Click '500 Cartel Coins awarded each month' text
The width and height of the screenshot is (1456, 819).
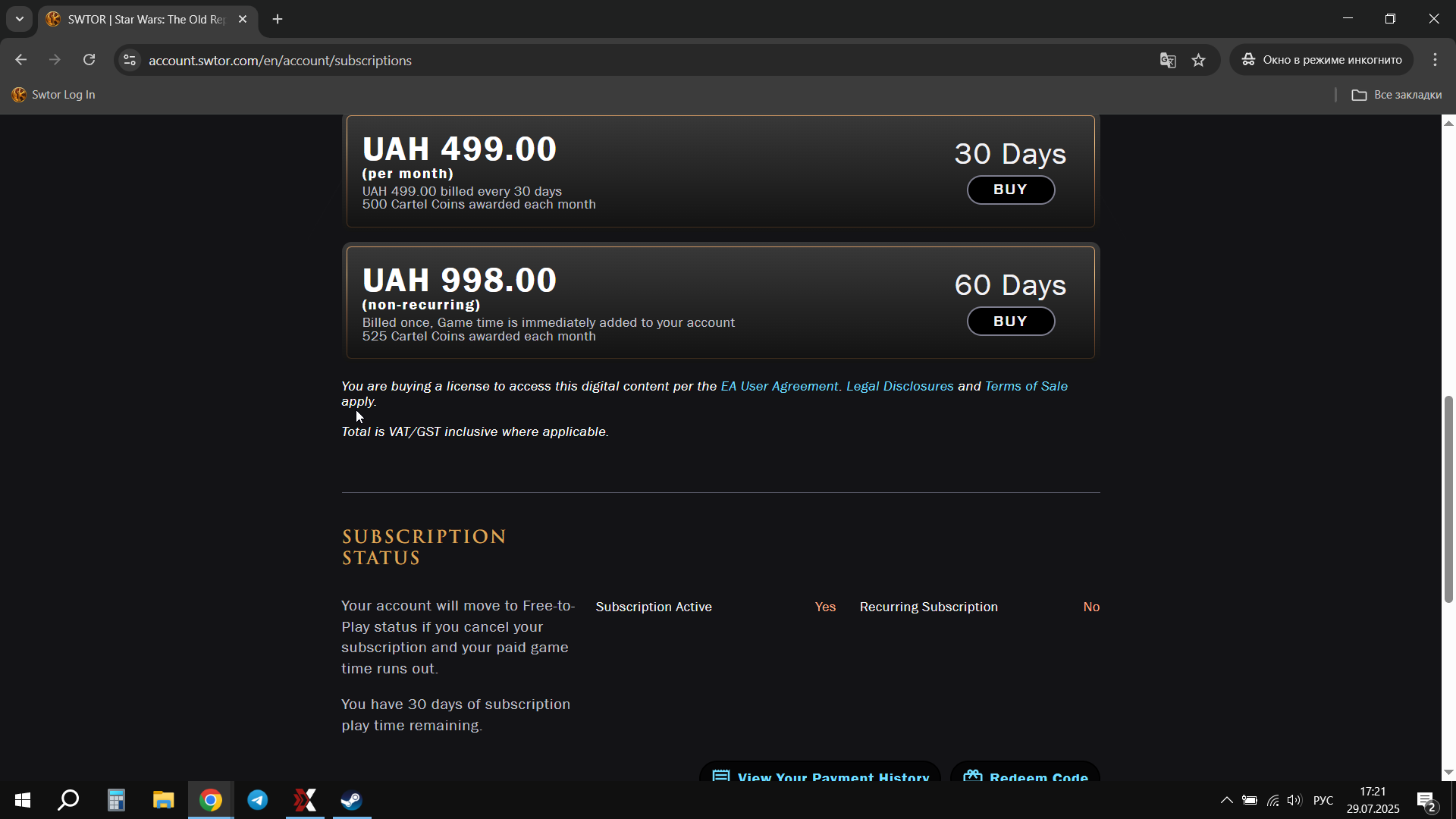click(x=479, y=205)
